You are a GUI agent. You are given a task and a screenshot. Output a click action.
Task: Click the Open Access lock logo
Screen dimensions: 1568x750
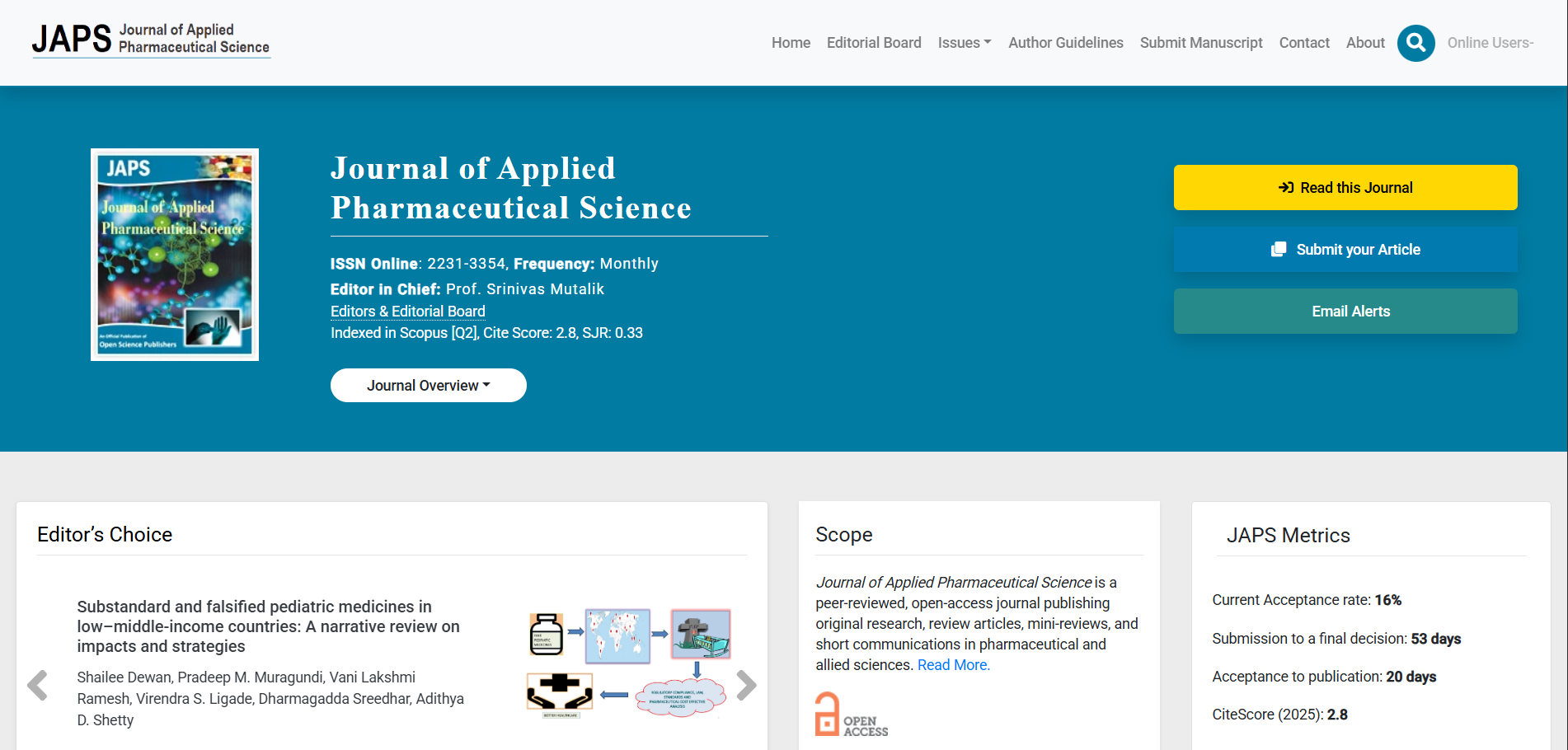click(x=852, y=714)
